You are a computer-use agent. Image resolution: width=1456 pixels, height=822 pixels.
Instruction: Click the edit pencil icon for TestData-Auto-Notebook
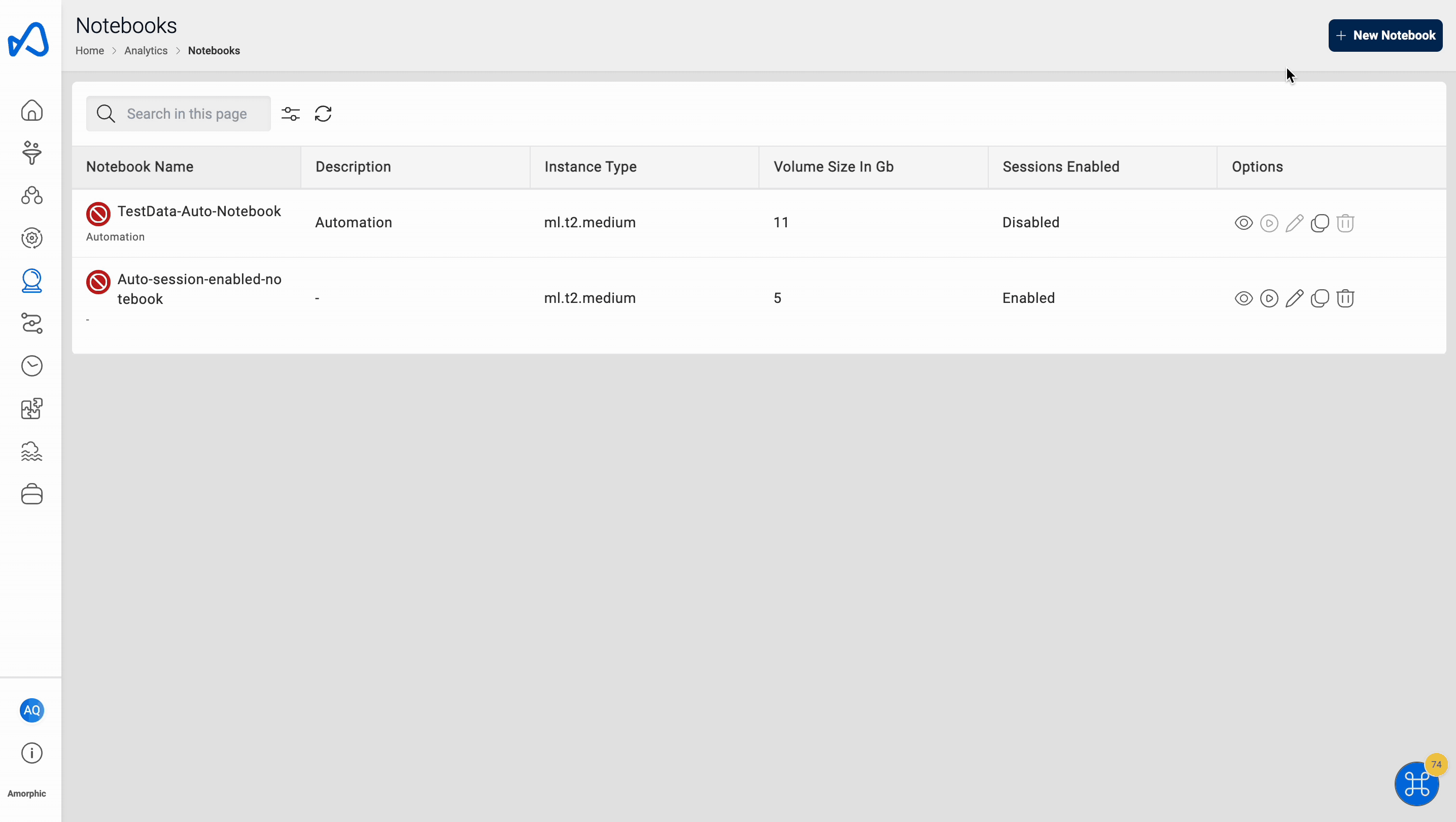[1295, 223]
